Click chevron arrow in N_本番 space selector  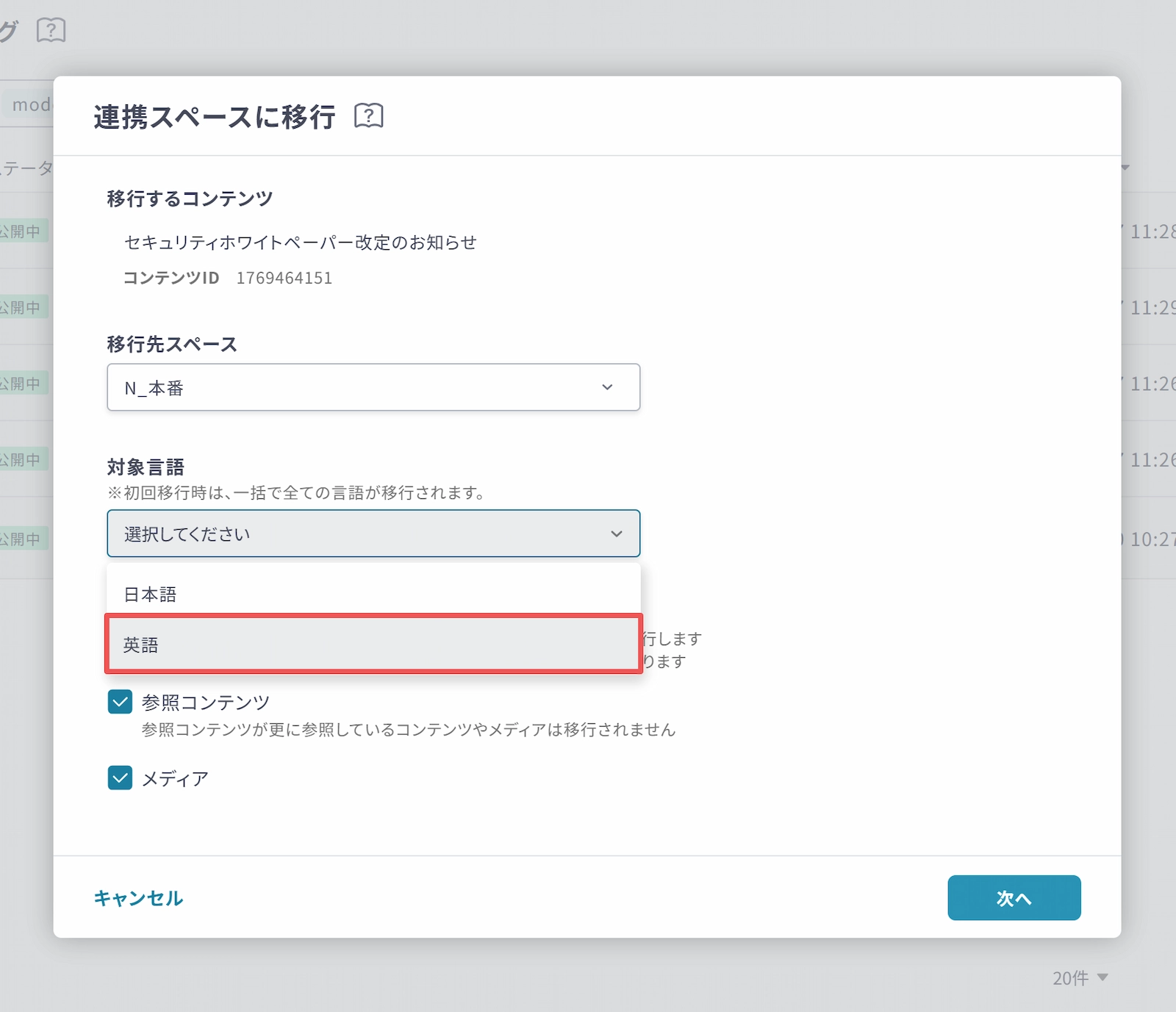tap(607, 387)
